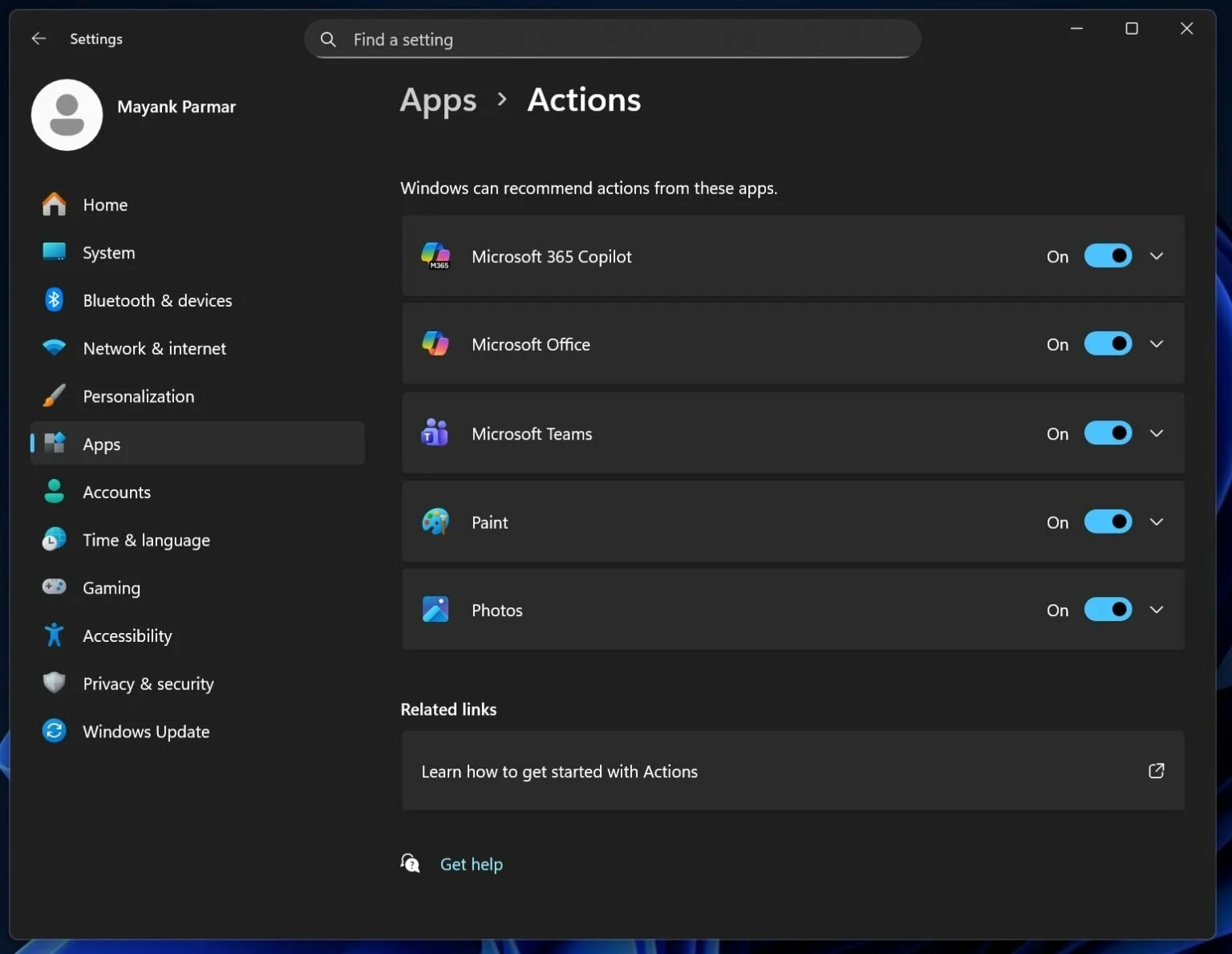Disable actions for Paint
Screen dimensions: 1232x954
pos(1108,522)
